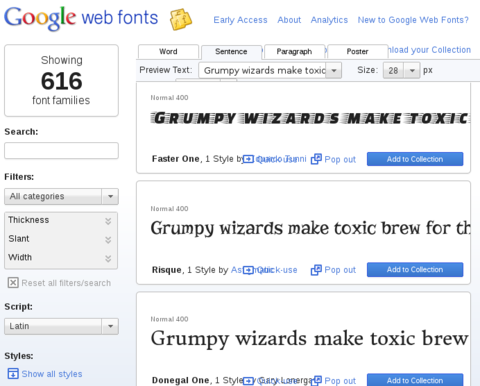Click the Preview Text input box

click(262, 71)
